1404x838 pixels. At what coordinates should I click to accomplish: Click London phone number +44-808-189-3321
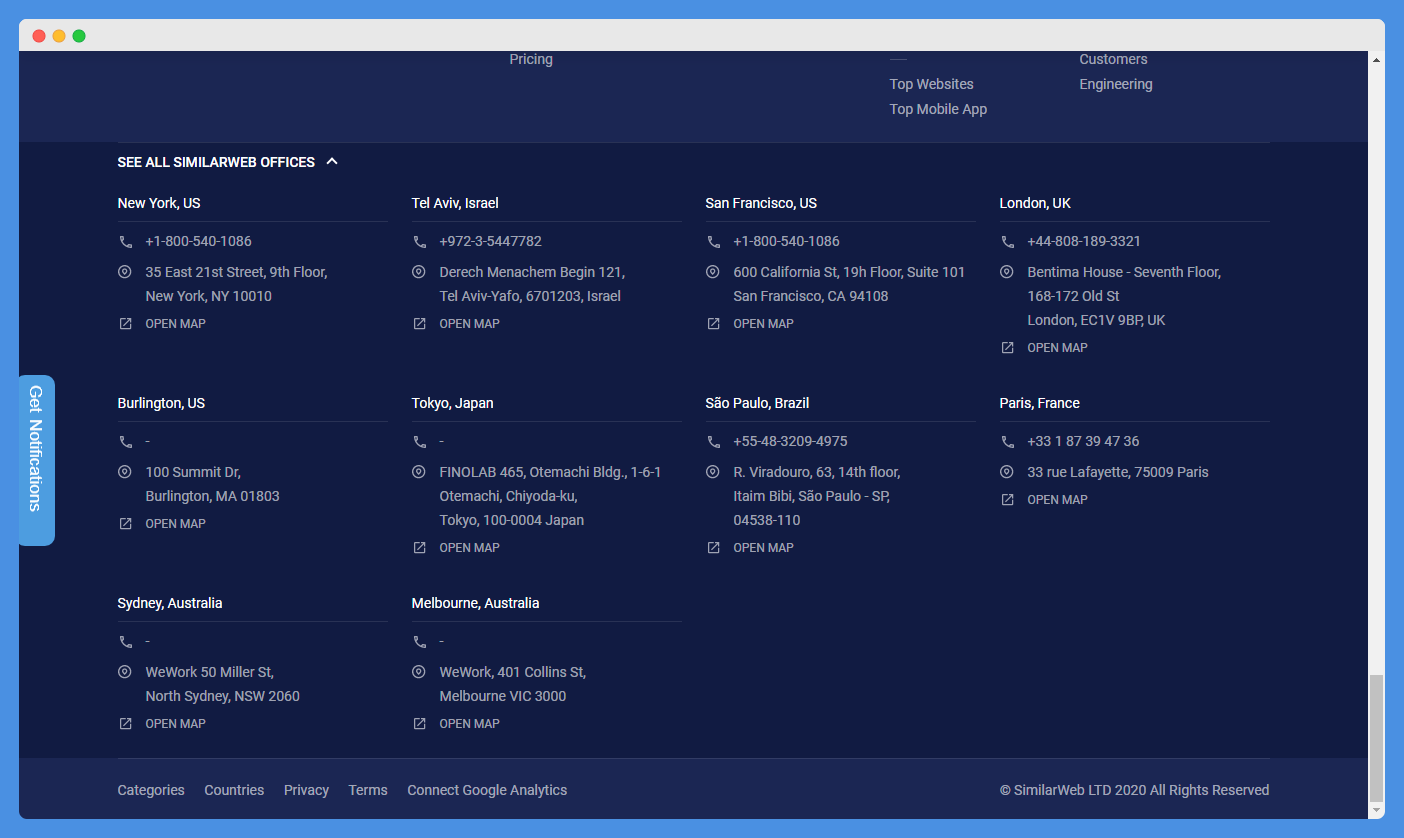(x=1084, y=241)
